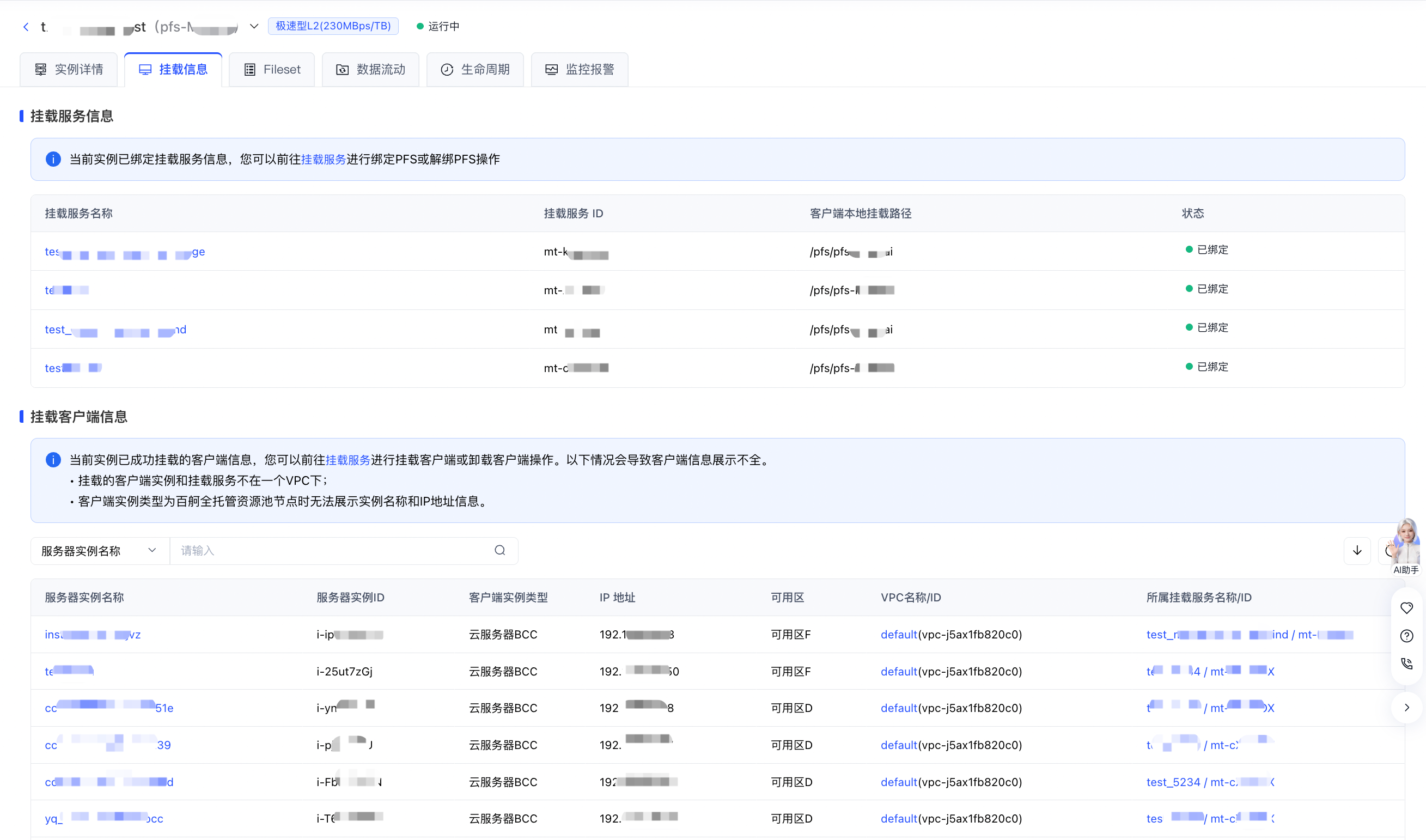Expand the side panel right chevron
The image size is (1426, 840).
1407,708
